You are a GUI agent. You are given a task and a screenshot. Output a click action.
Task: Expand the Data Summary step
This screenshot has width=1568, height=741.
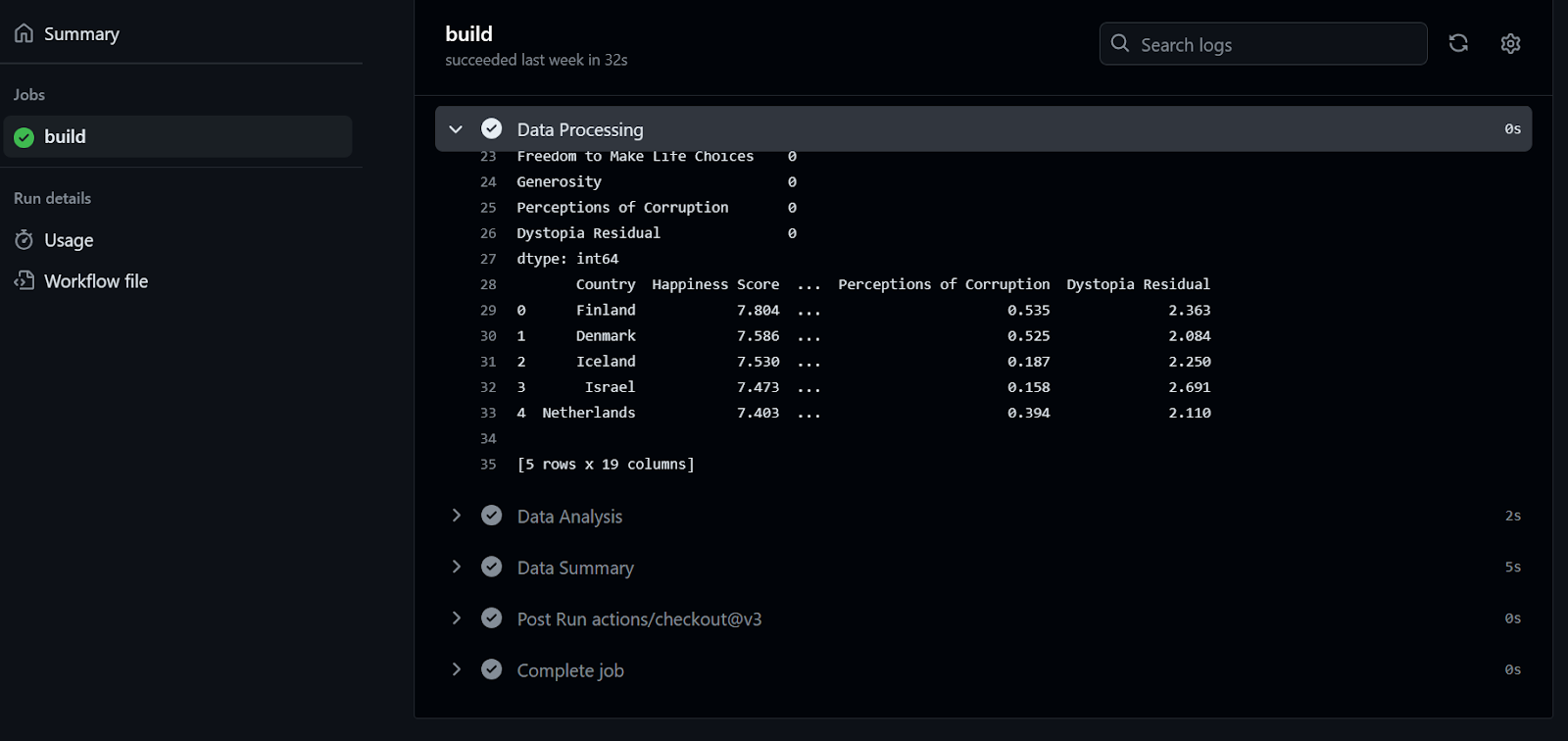(456, 568)
